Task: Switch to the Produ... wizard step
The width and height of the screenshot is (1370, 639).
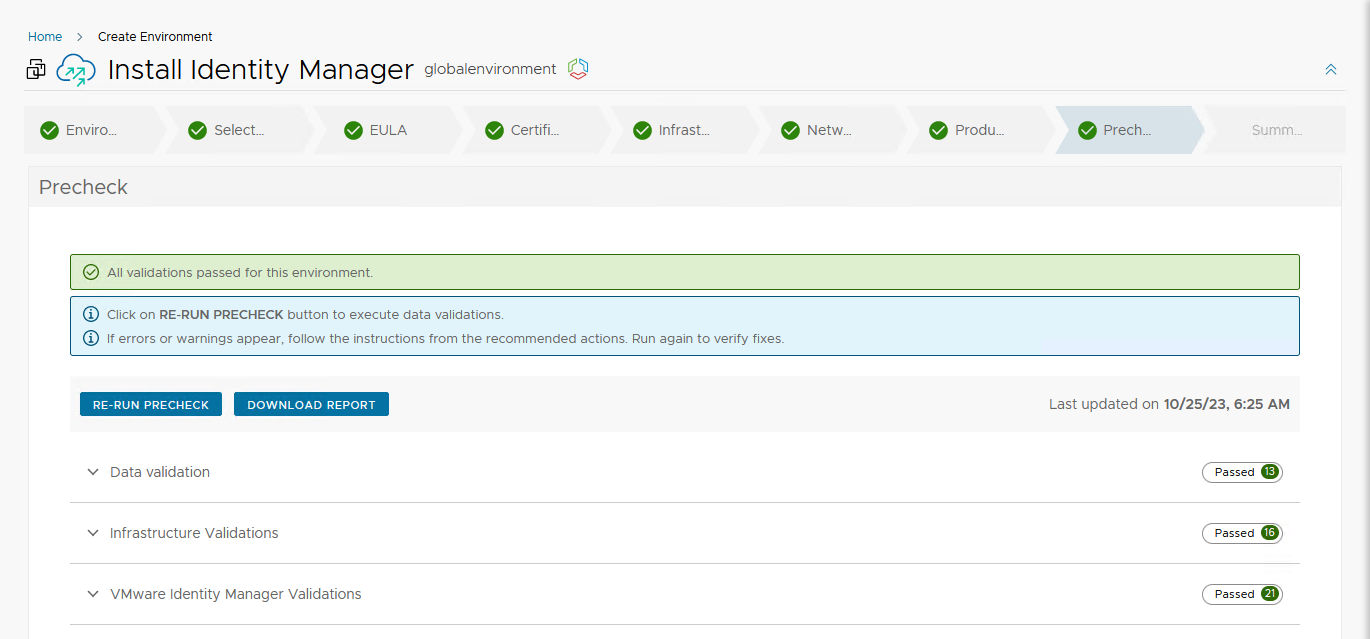Action: click(x=979, y=130)
